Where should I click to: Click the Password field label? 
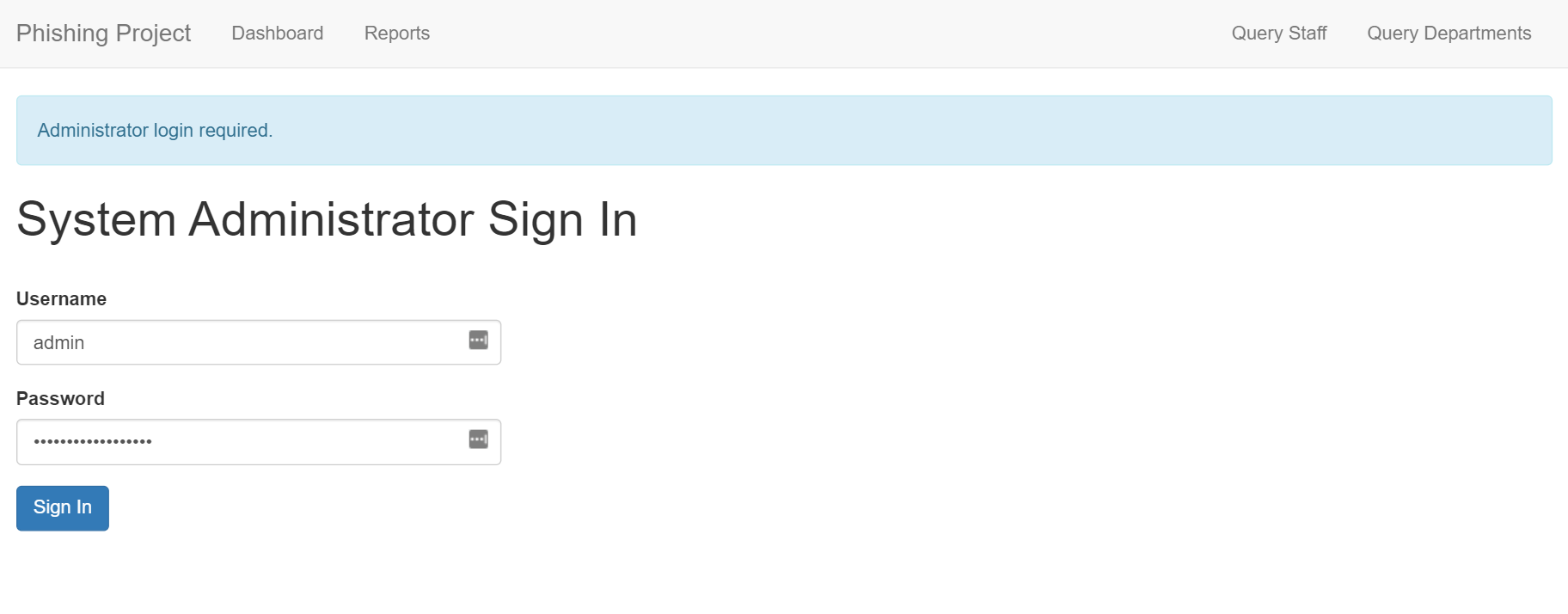click(x=60, y=398)
